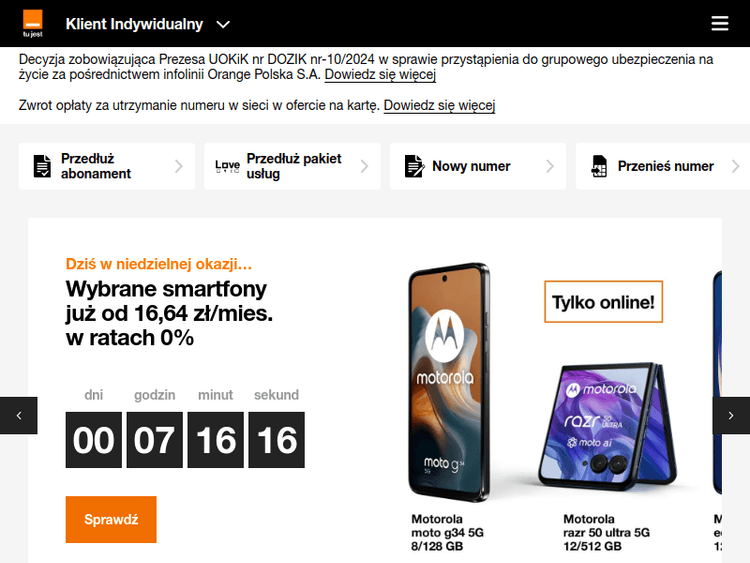Click the Tylko online! badge
This screenshot has width=750, height=563.
[603, 302]
